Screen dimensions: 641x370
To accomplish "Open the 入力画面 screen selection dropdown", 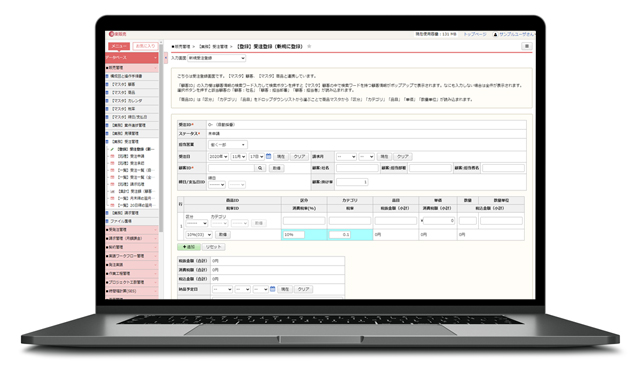I will pyautogui.click(x=217, y=58).
